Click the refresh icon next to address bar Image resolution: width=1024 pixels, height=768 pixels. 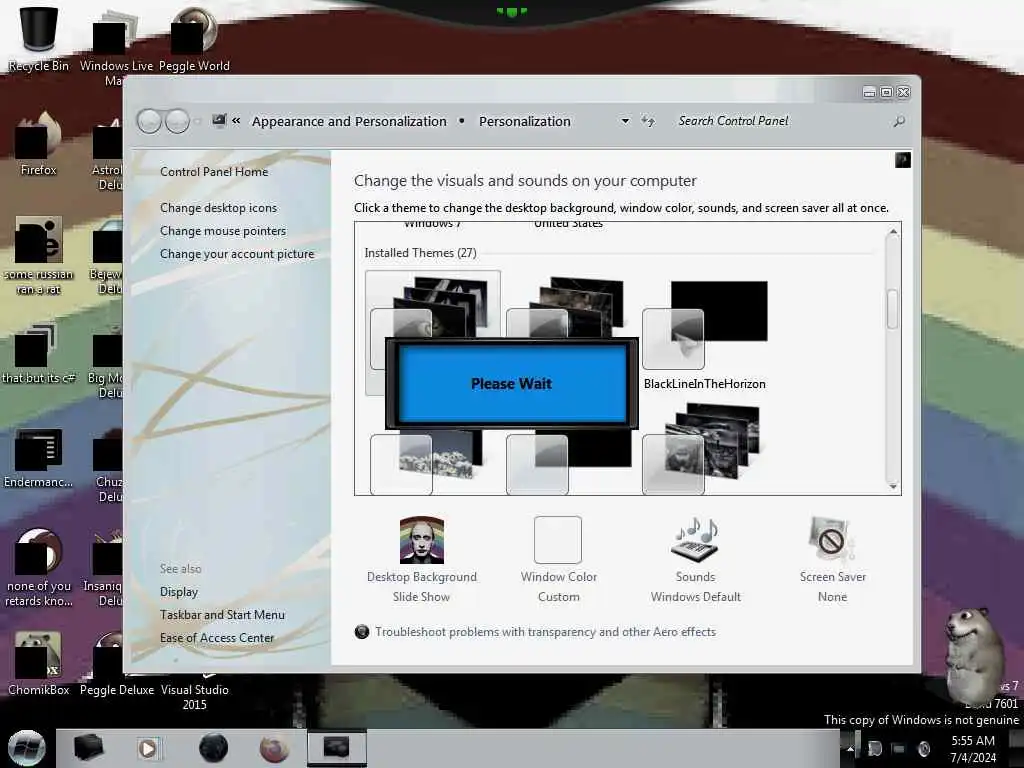tap(648, 121)
